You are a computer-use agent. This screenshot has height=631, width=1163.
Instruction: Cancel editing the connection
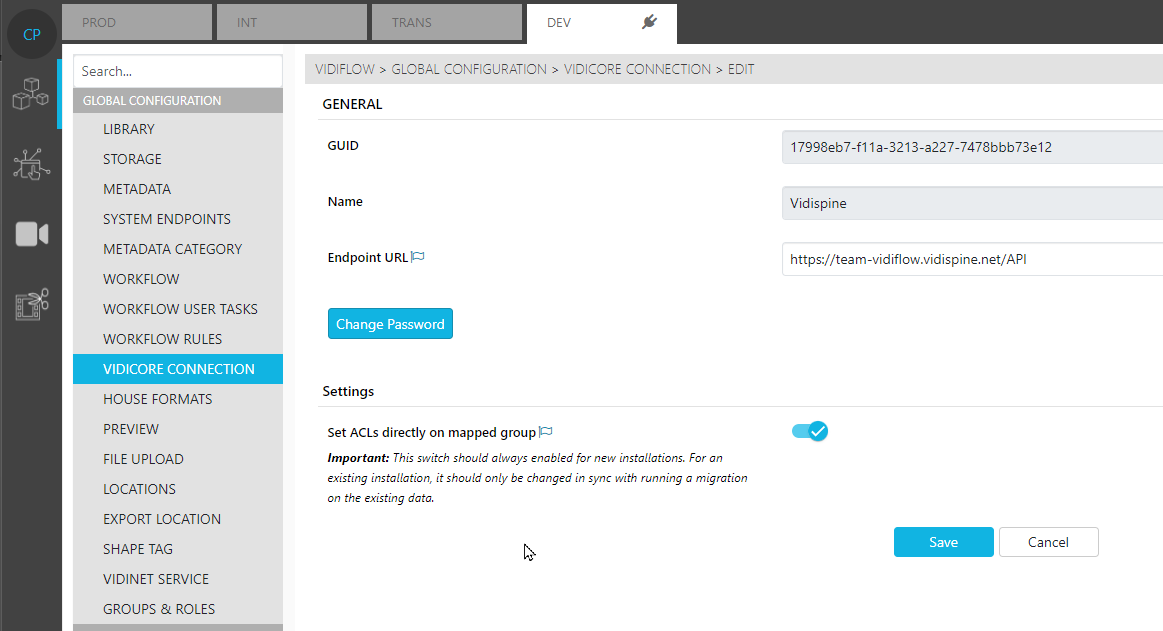[x=1048, y=542]
